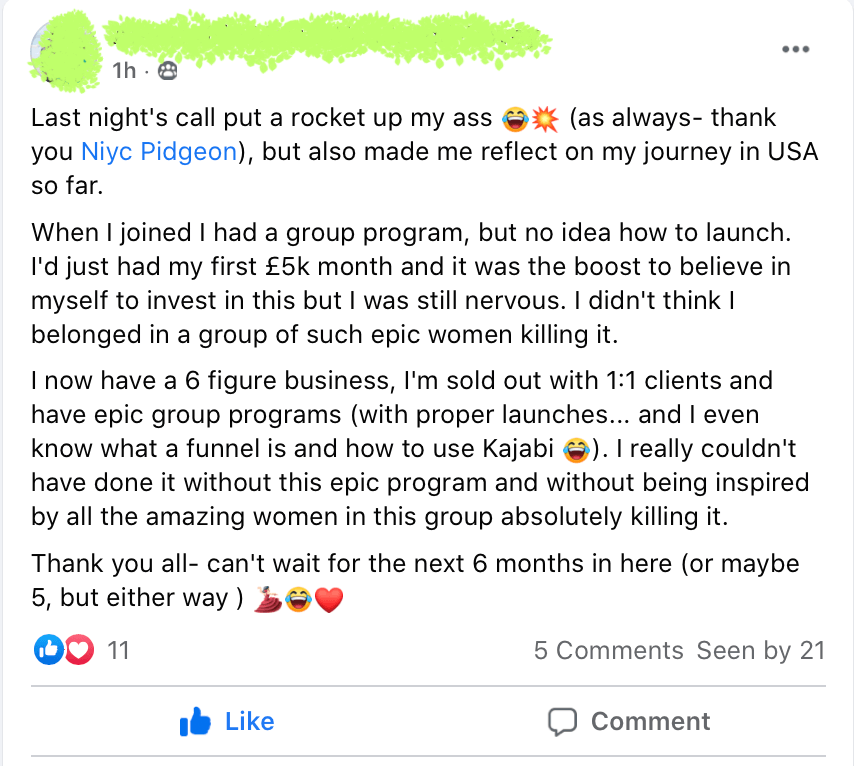Click the group privacy icon beside timestamp
This screenshot has width=854, height=766.
(x=167, y=70)
